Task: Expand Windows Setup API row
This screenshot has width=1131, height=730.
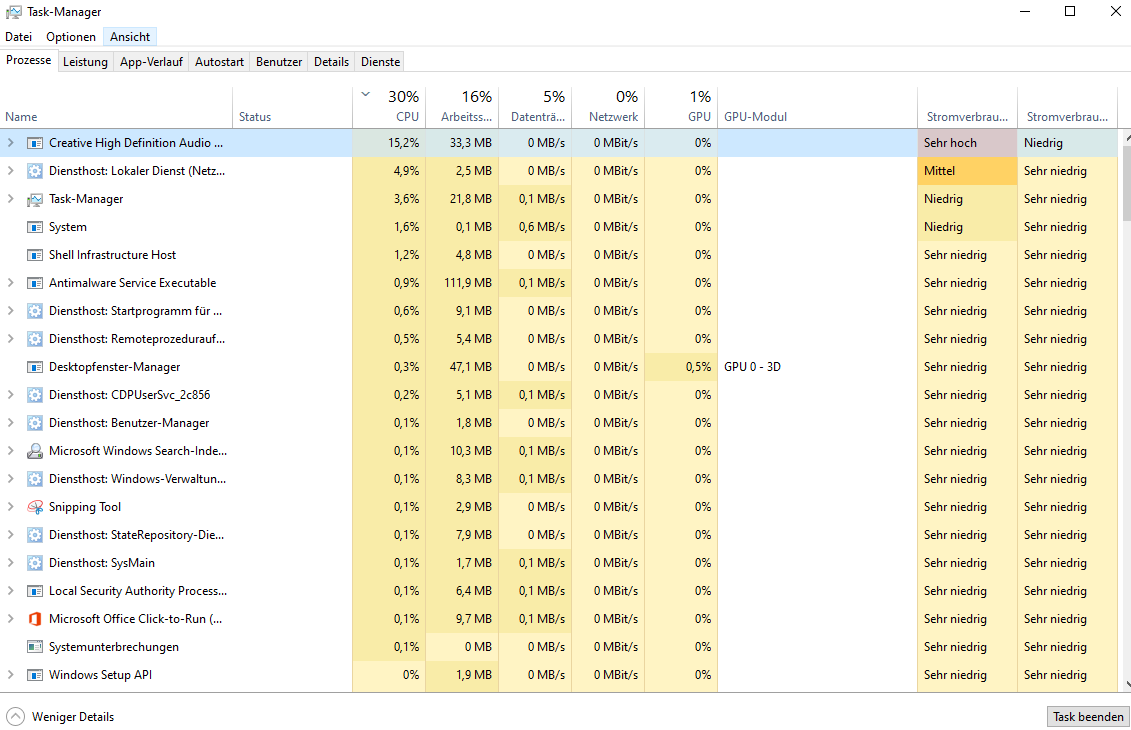Action: pos(10,675)
